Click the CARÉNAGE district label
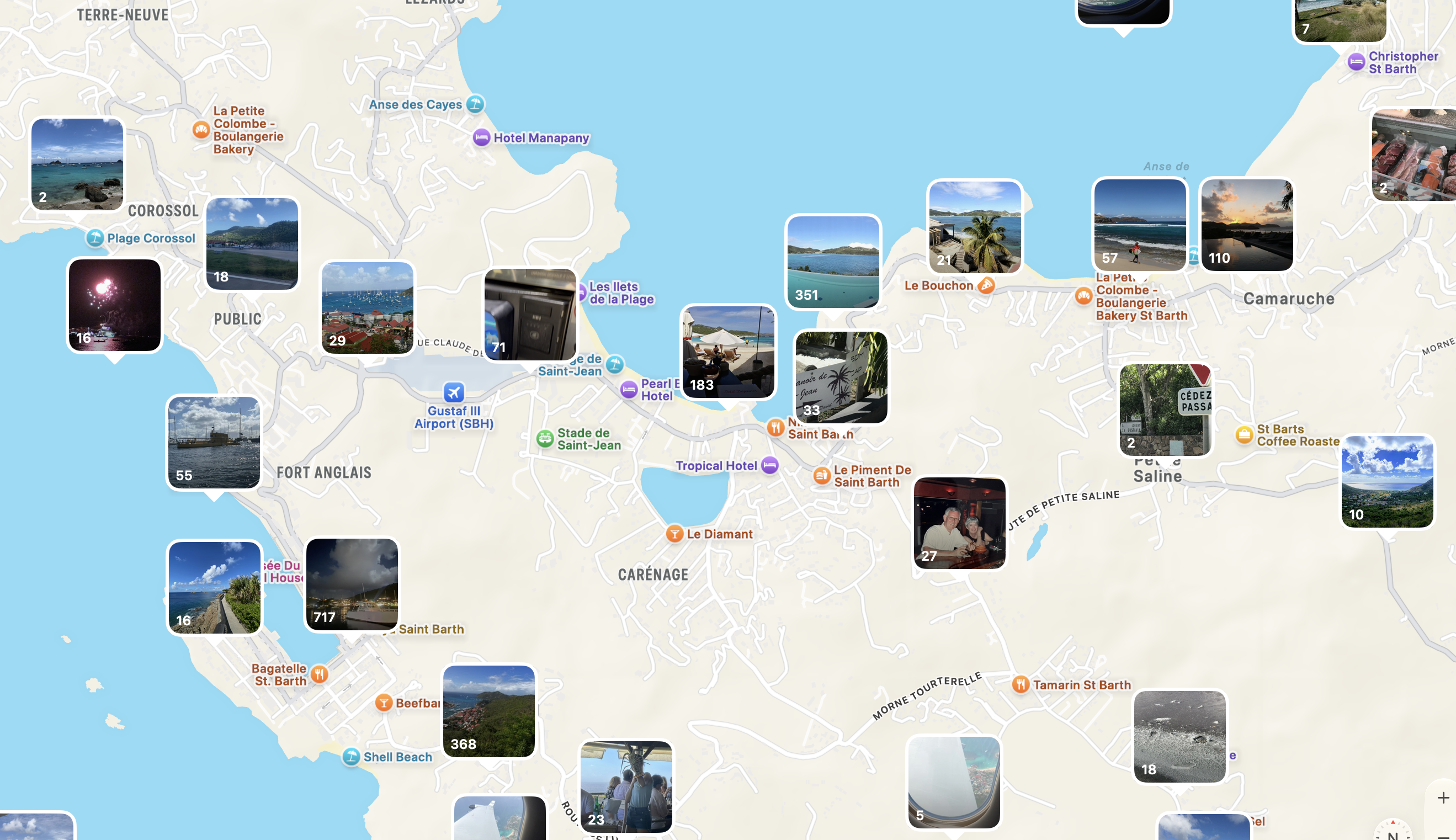The width and height of the screenshot is (1456, 840). [x=653, y=575]
